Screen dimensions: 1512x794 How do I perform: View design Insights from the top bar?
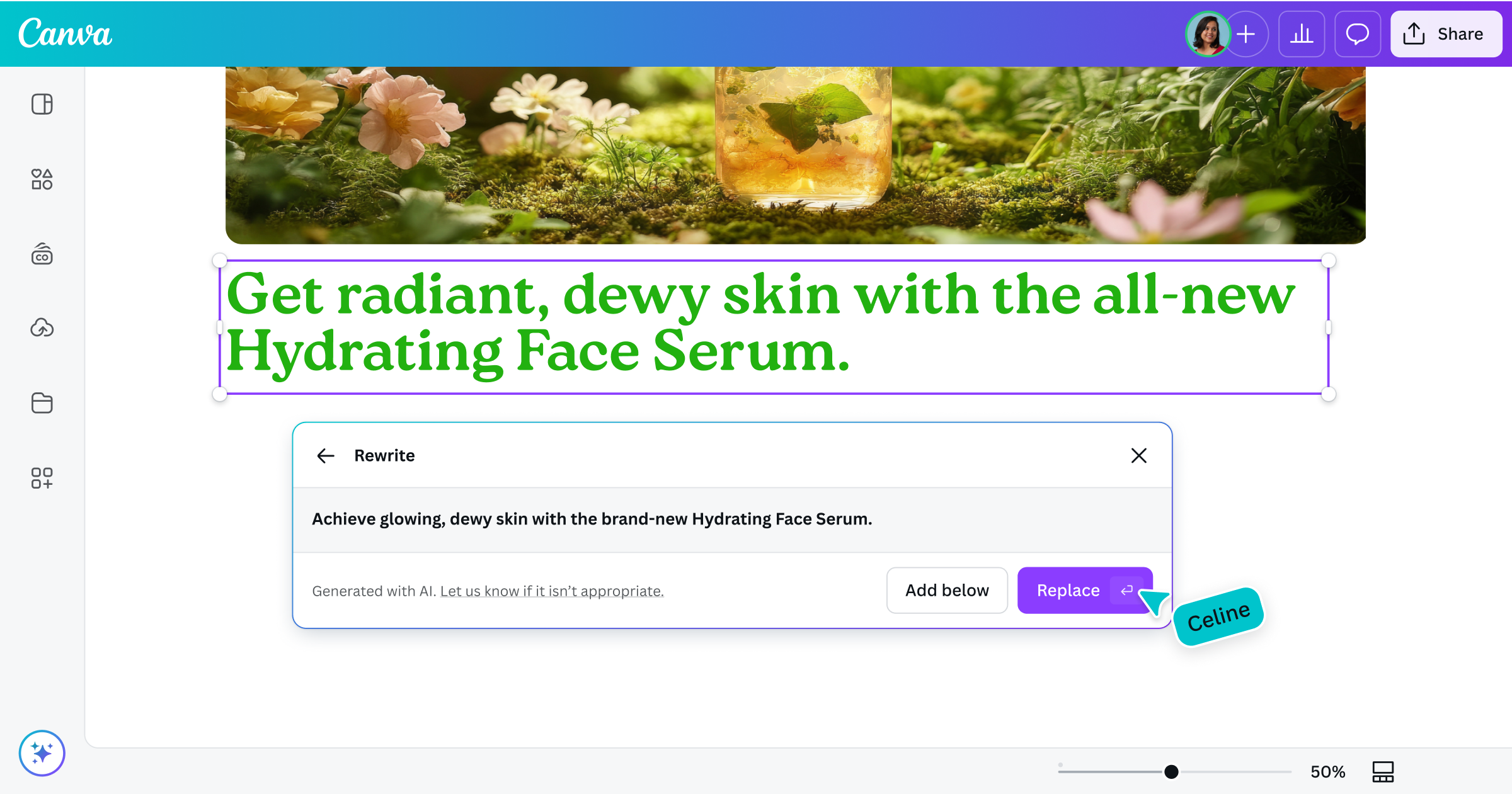[x=1302, y=34]
